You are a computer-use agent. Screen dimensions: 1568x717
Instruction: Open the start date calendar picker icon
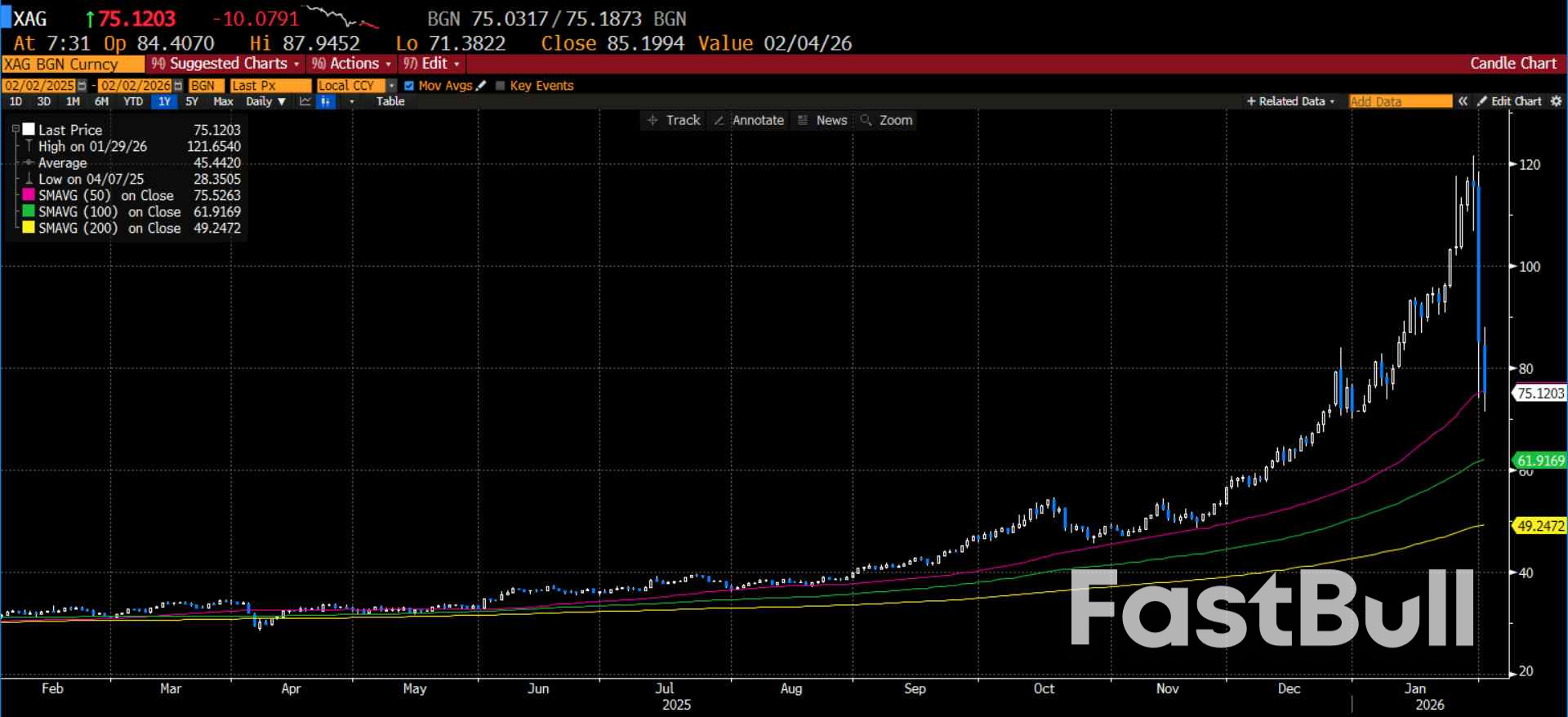tap(82, 86)
